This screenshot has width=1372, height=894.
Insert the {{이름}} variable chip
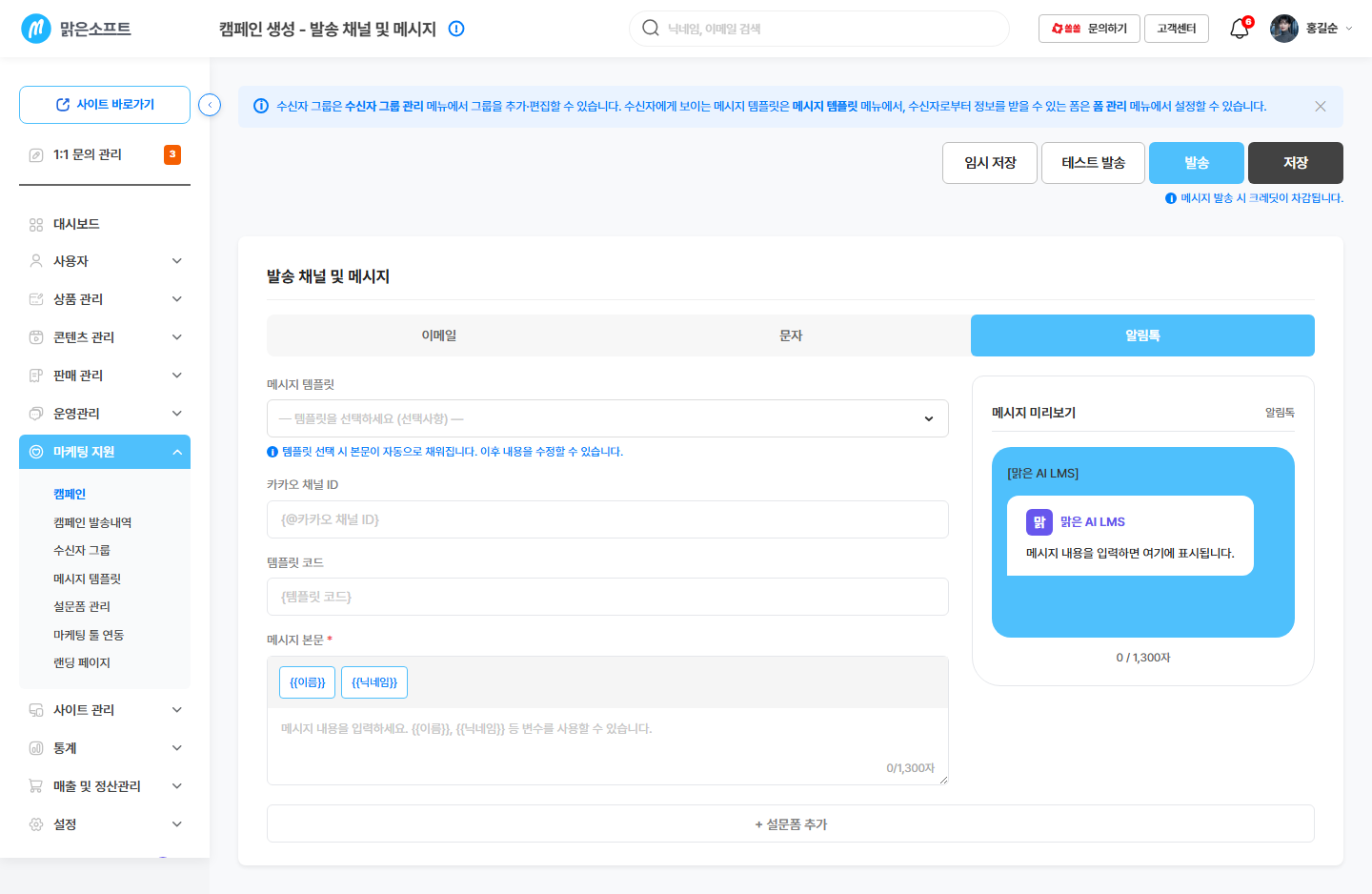coord(307,682)
